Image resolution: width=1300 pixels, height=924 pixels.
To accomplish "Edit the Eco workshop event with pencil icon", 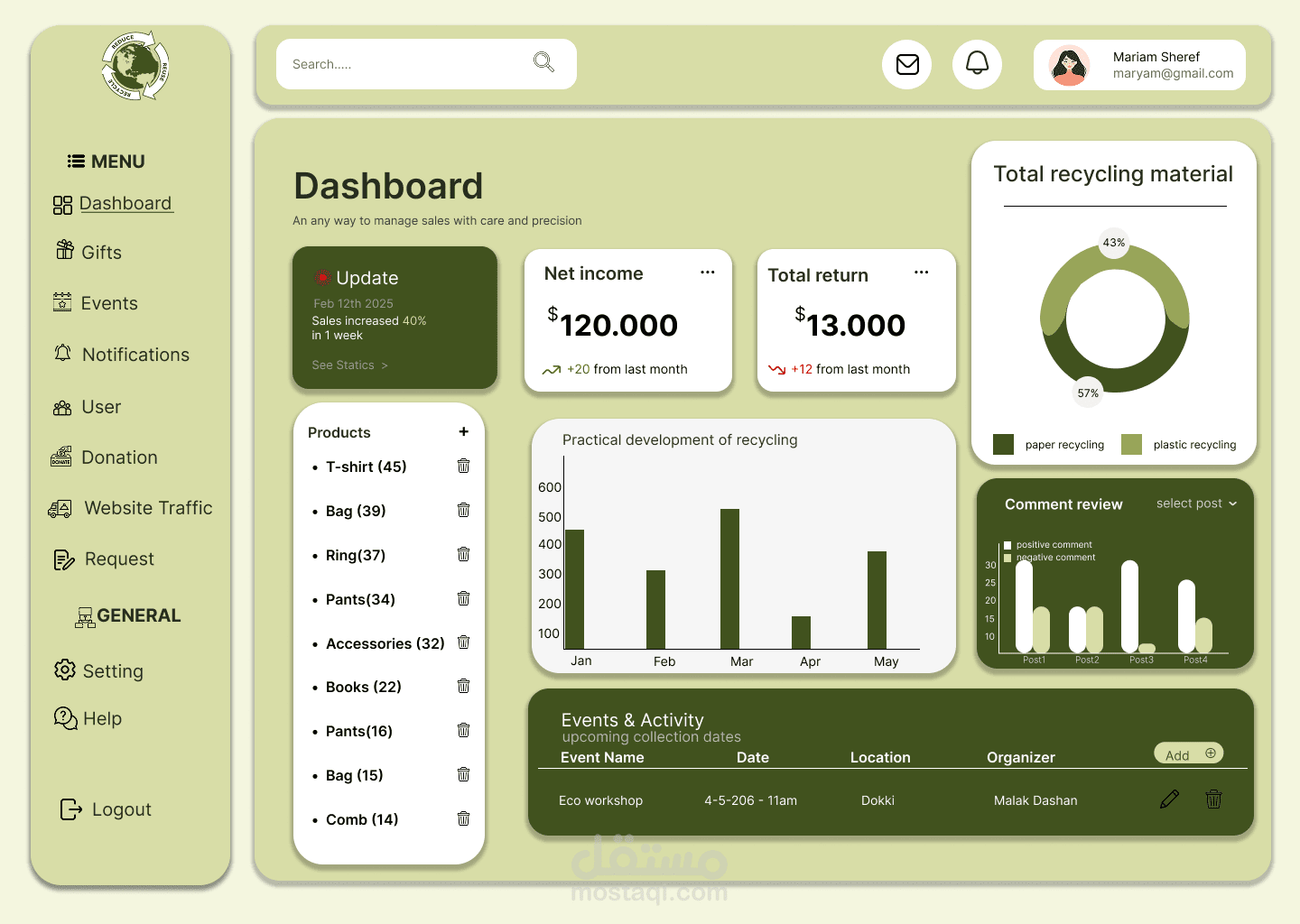I will (x=1169, y=799).
